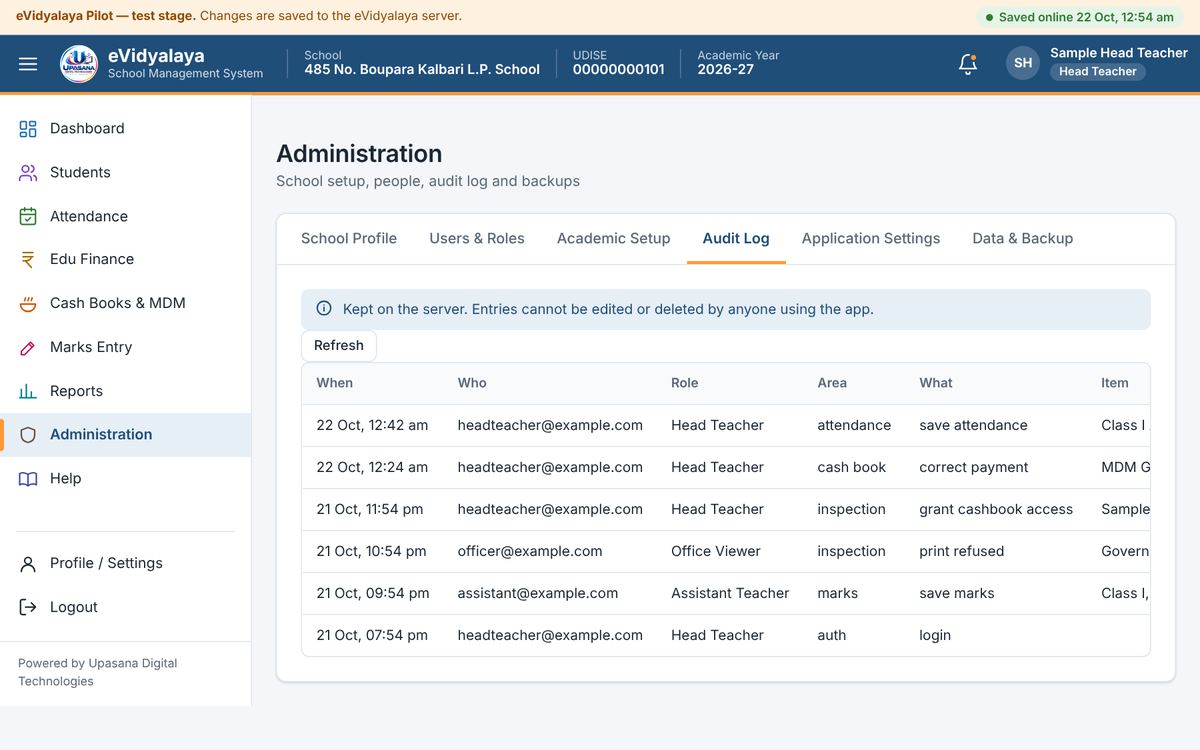Open Help in the sidebar
This screenshot has height=750, width=1200.
tap(125, 479)
